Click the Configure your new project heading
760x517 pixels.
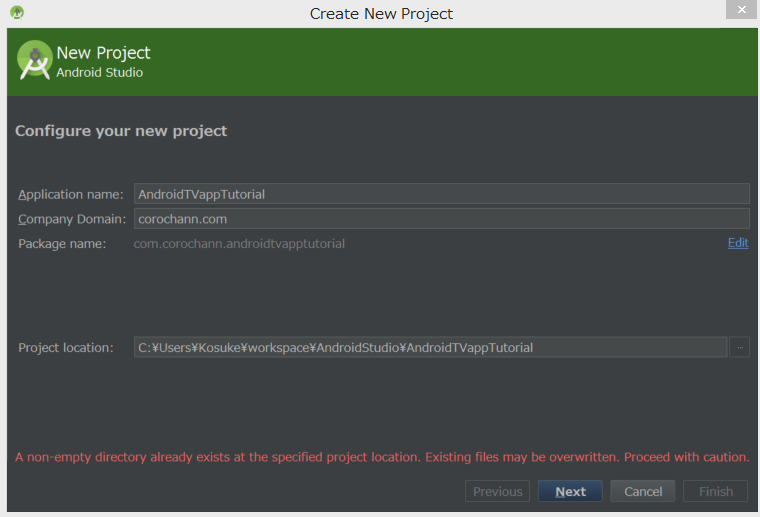click(121, 131)
